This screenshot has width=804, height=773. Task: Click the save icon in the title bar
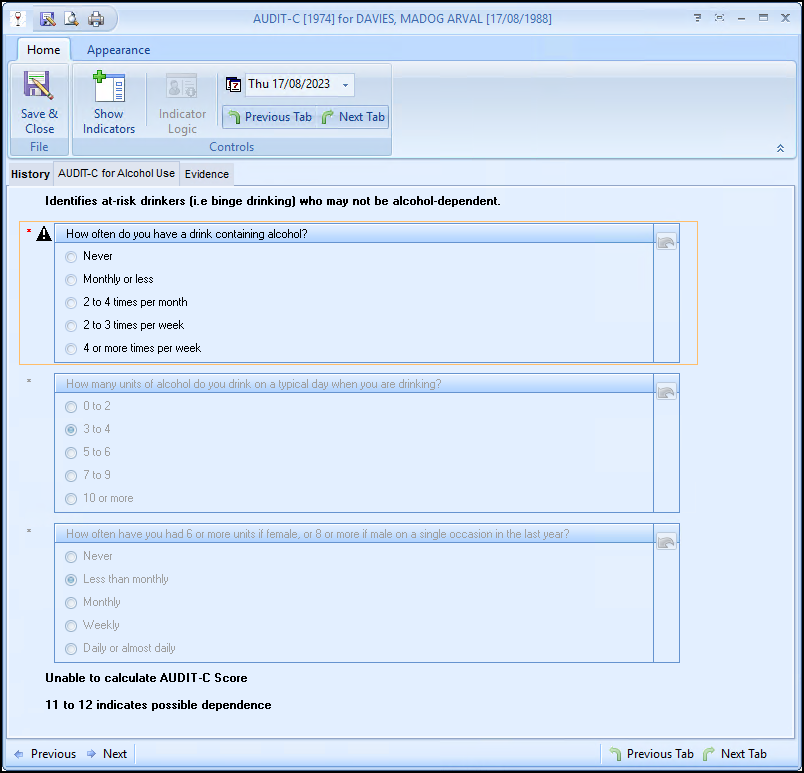pos(48,18)
